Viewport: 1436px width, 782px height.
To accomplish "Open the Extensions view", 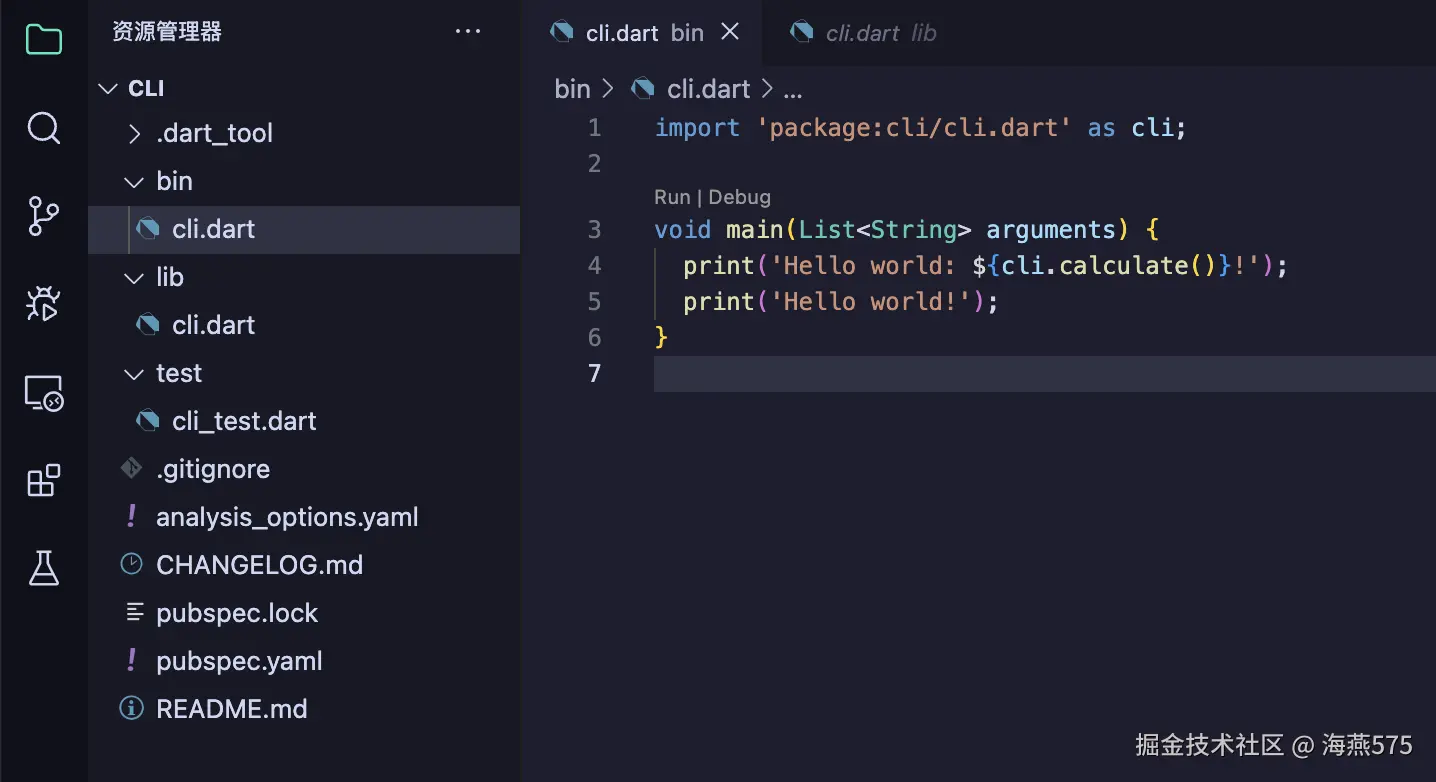I will (x=43, y=480).
